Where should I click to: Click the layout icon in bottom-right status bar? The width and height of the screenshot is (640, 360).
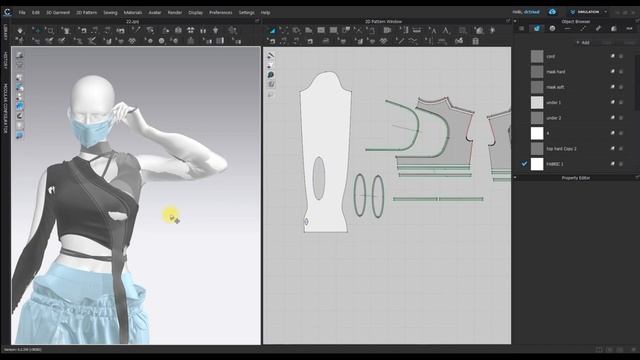(599, 350)
